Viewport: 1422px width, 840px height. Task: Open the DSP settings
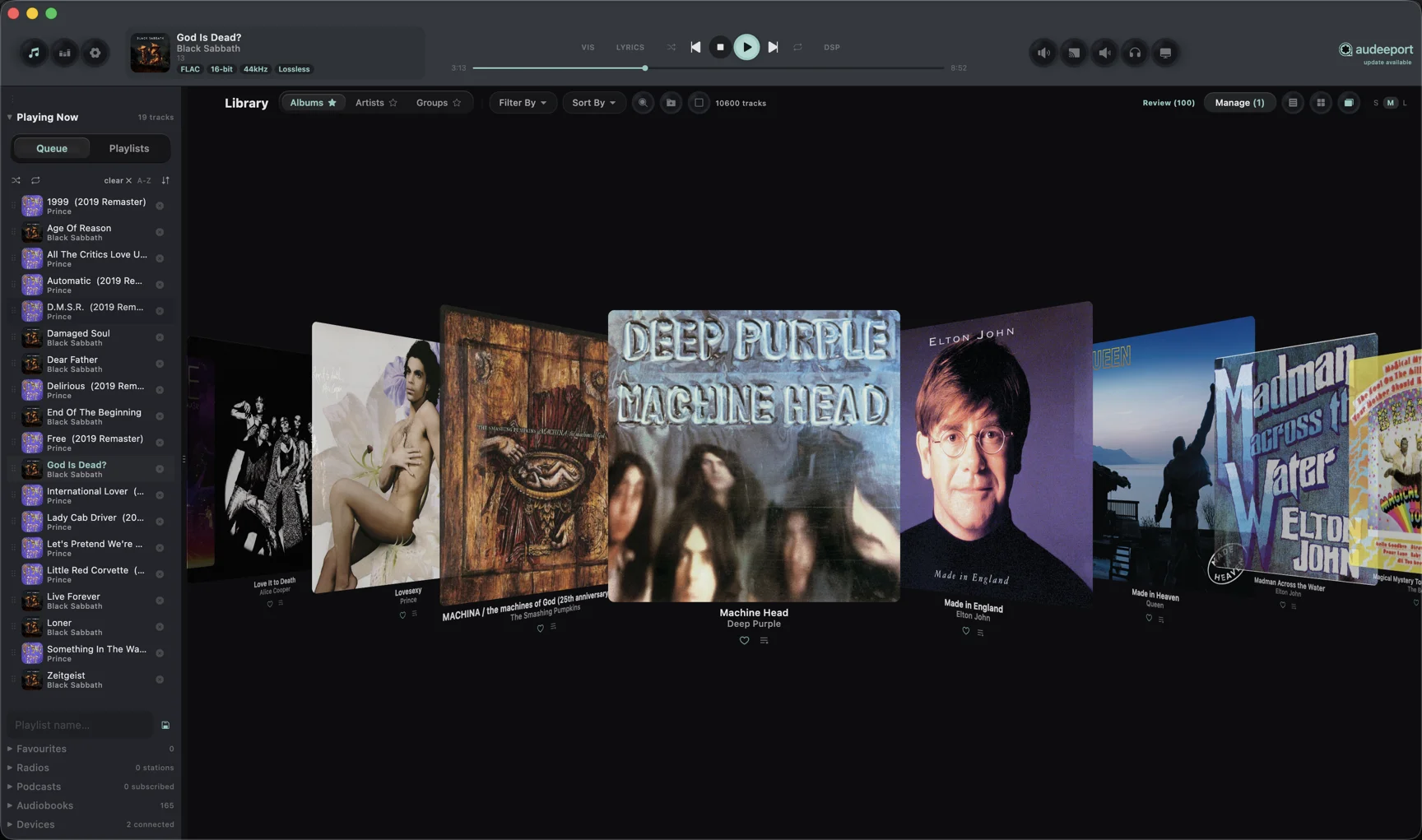click(832, 47)
